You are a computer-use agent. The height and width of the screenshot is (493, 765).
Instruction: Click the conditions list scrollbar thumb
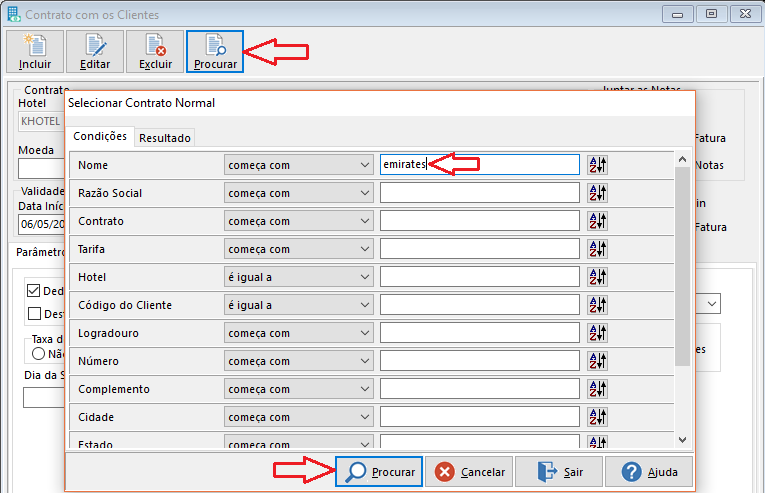click(682, 266)
